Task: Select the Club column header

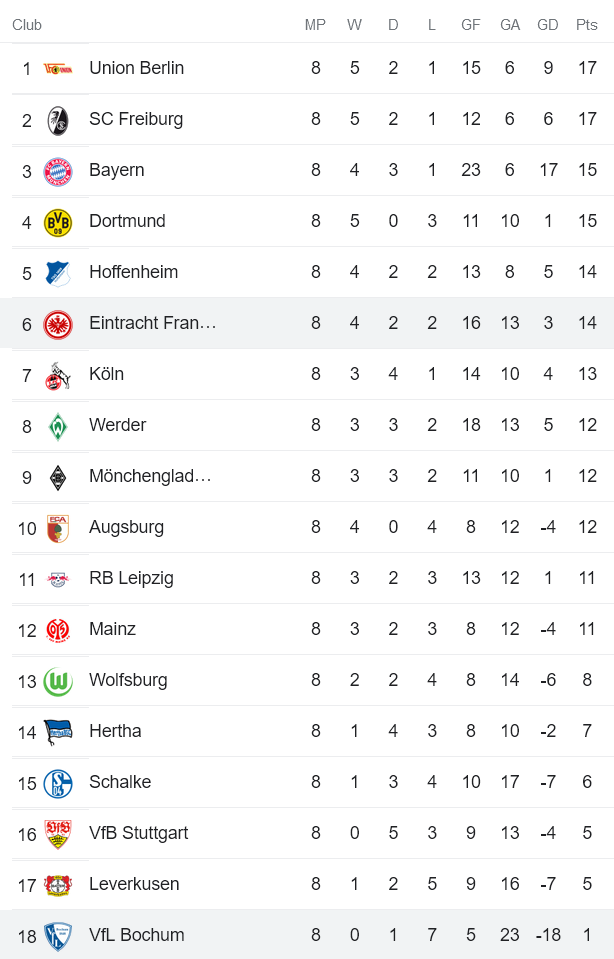Action: (27, 25)
